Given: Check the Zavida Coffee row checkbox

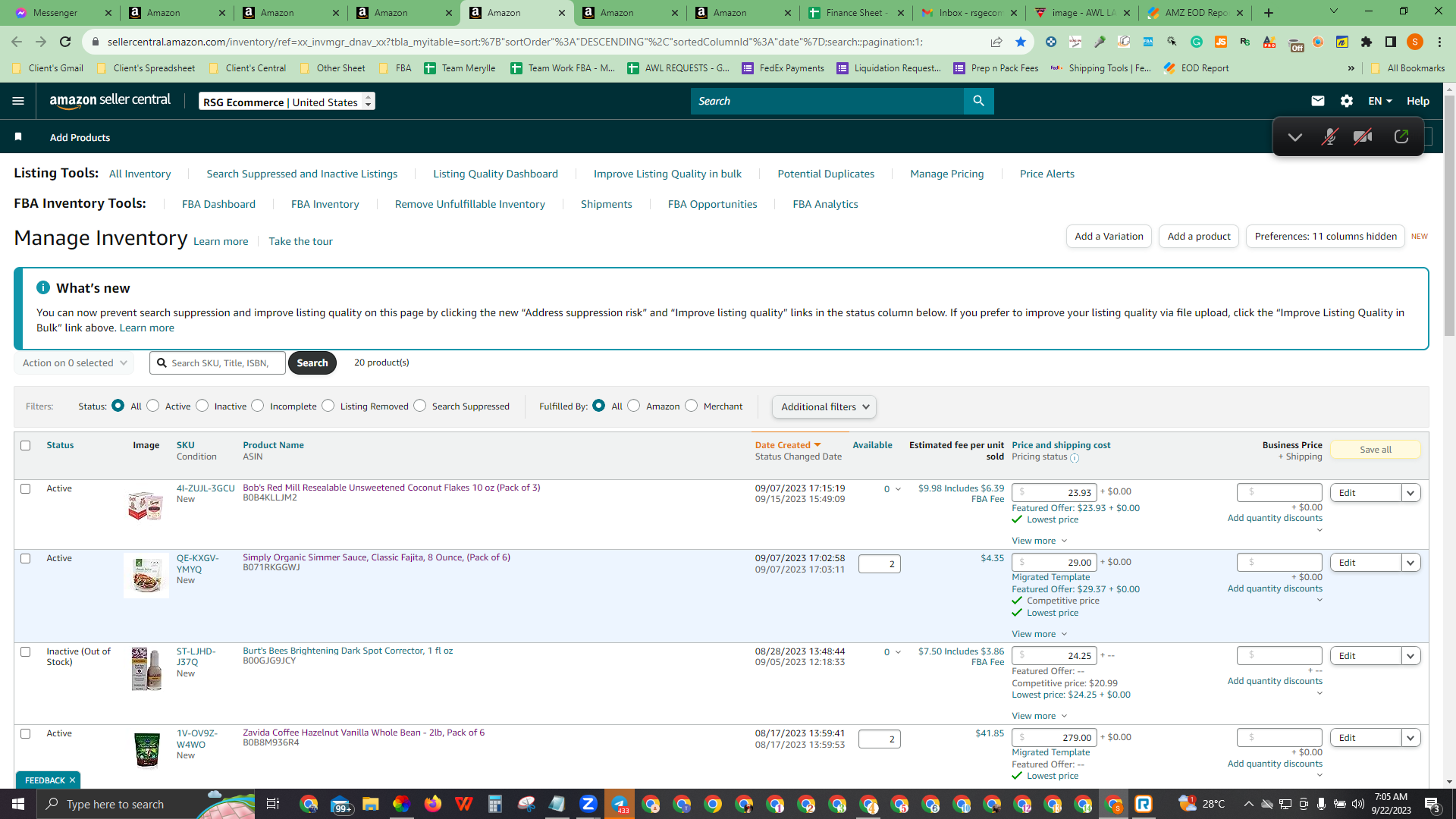Looking at the screenshot, I should [26, 733].
